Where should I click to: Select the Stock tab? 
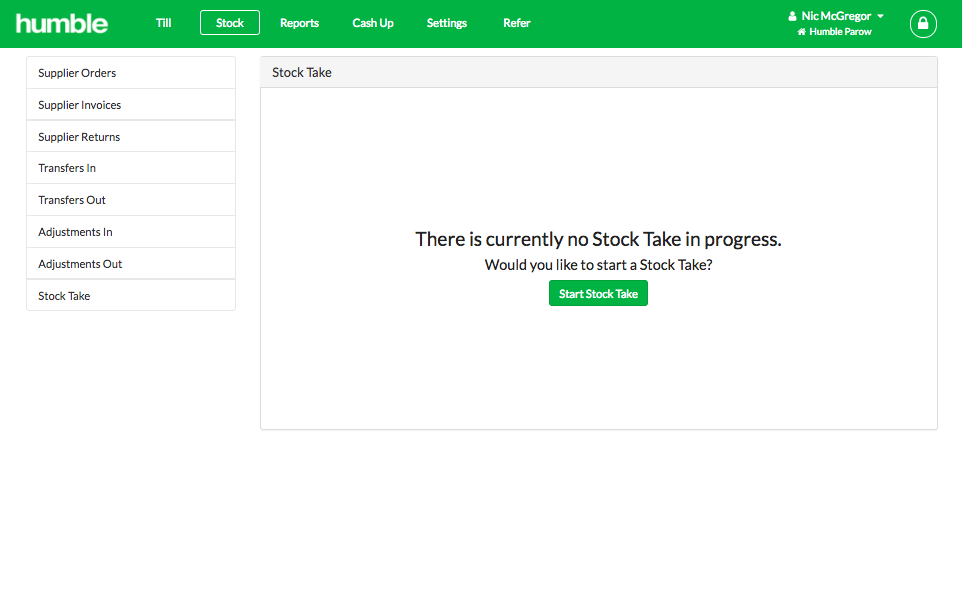[229, 23]
